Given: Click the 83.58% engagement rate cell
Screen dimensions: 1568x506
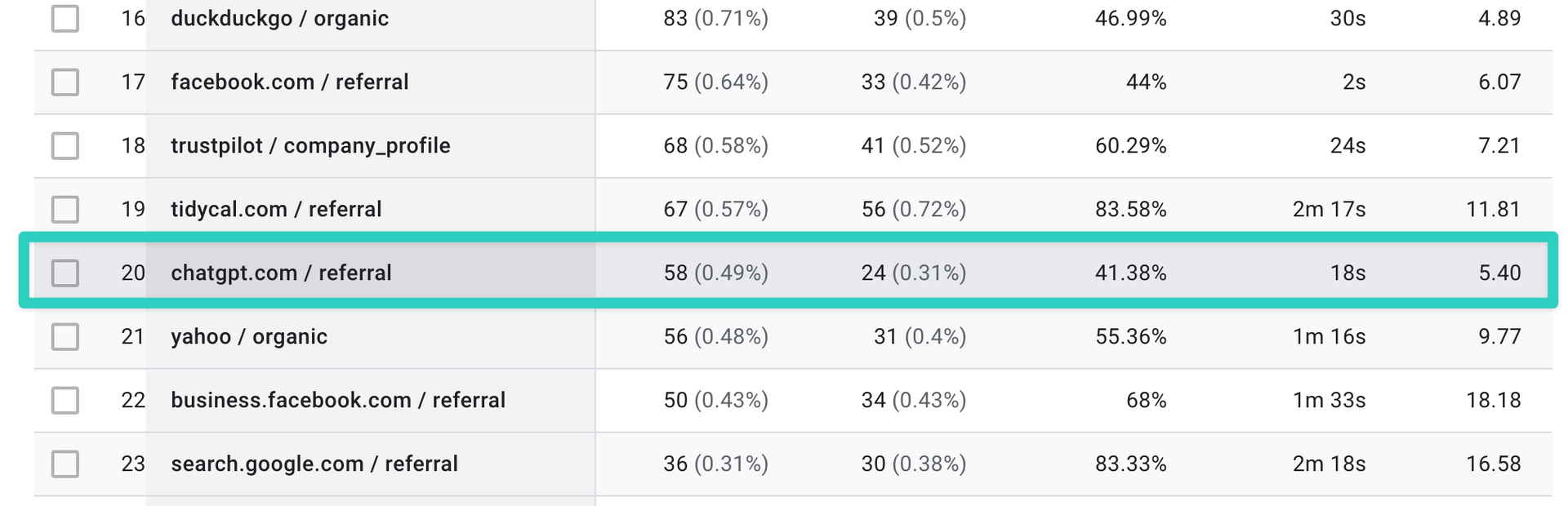Looking at the screenshot, I should [1130, 209].
